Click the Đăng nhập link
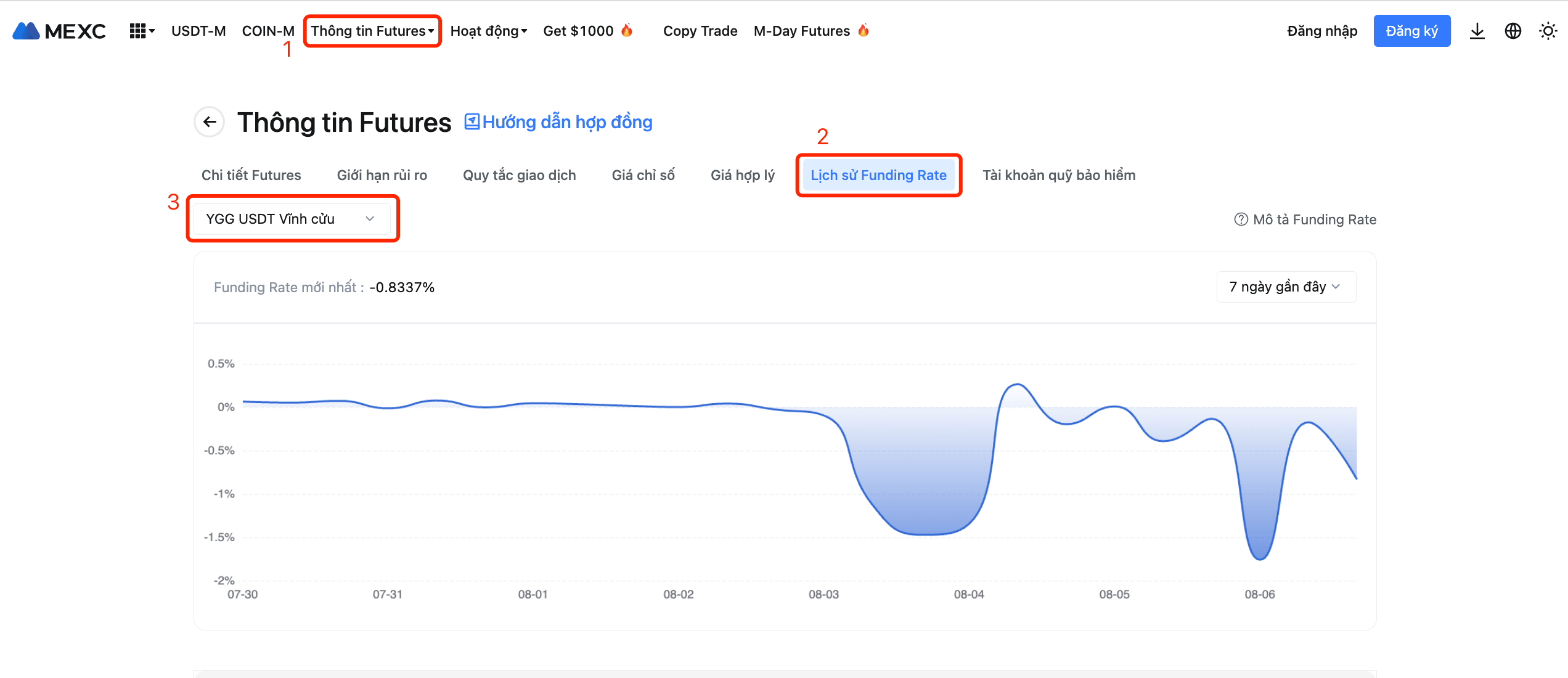This screenshot has width=1568, height=678. tap(1321, 31)
